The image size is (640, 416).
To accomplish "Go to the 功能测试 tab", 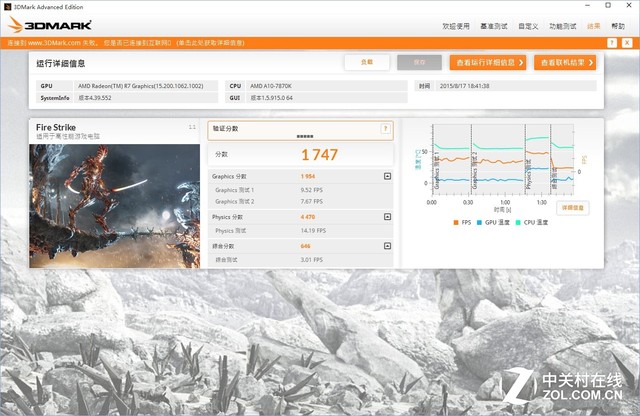I will point(562,25).
